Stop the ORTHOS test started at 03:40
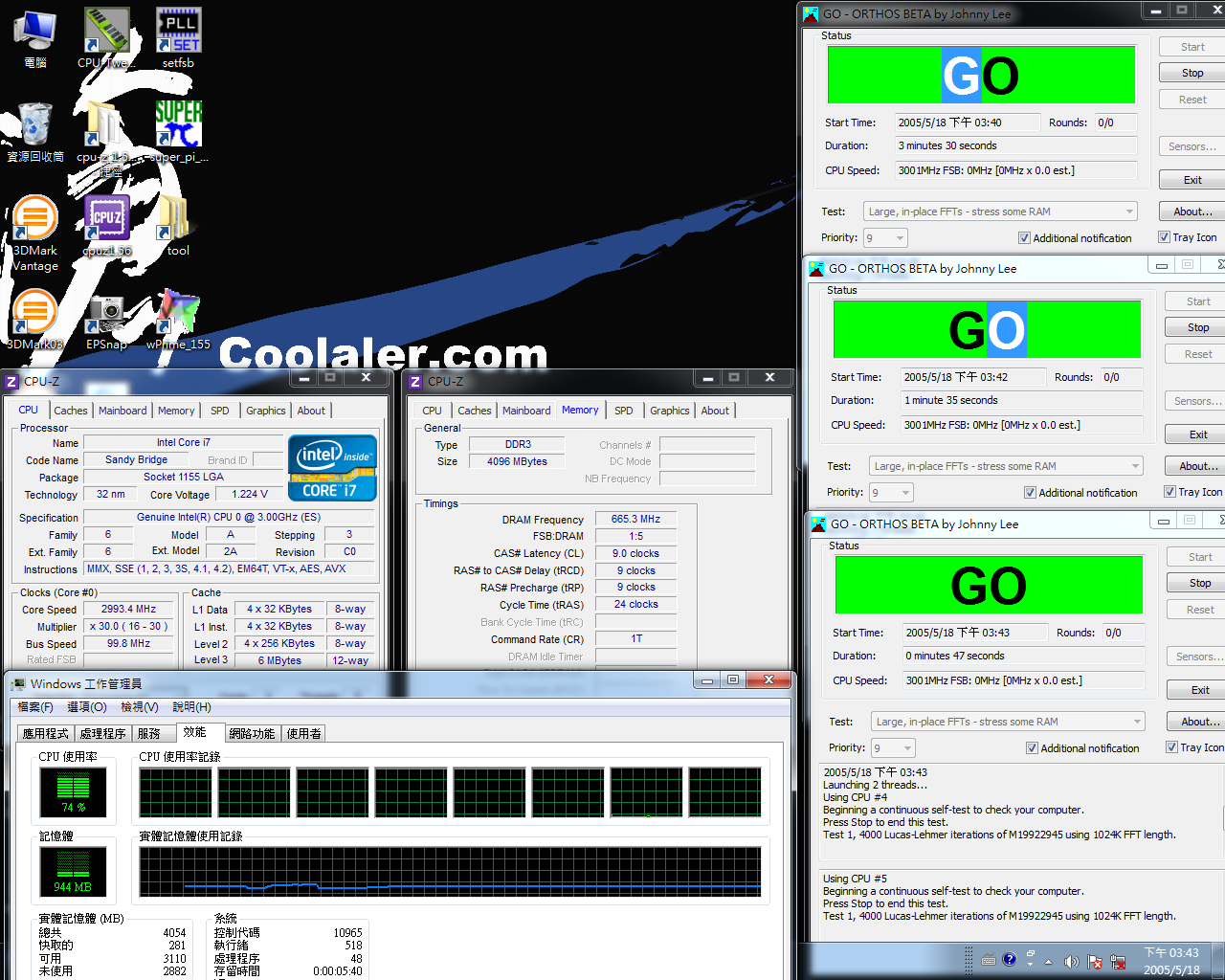Image resolution: width=1225 pixels, height=980 pixels. [1192, 73]
